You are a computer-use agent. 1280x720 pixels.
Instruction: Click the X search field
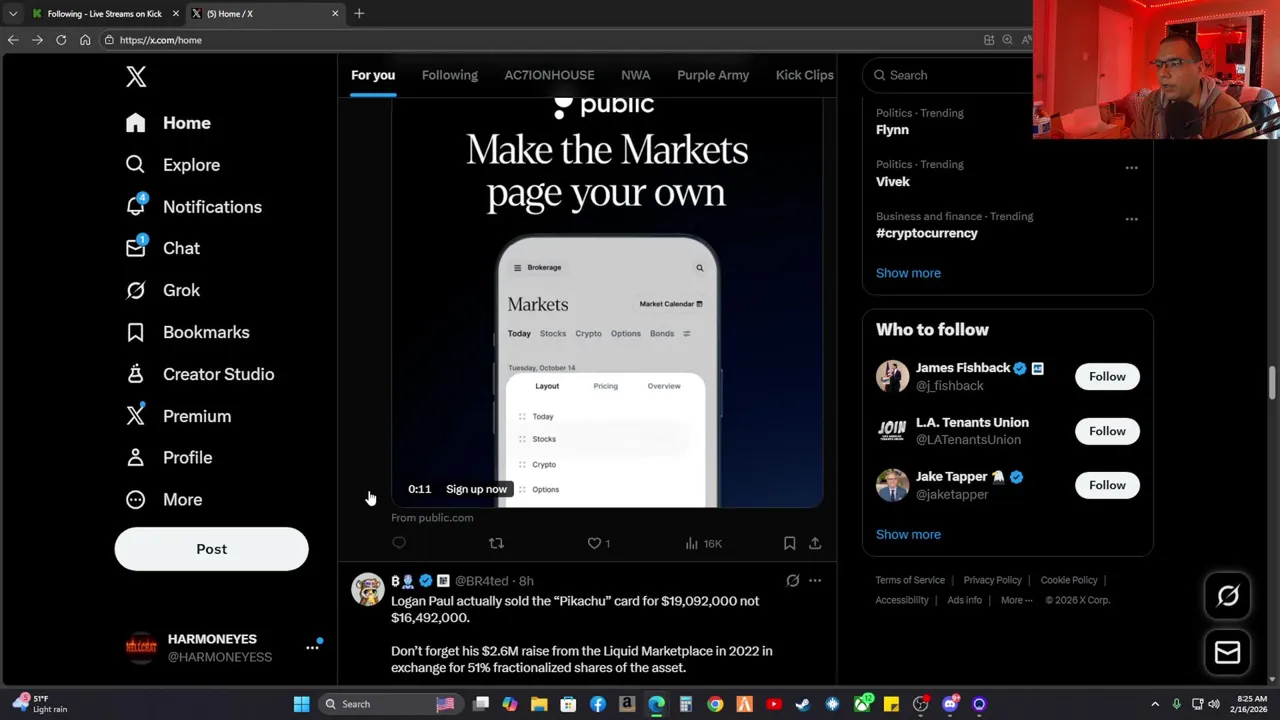coord(948,75)
